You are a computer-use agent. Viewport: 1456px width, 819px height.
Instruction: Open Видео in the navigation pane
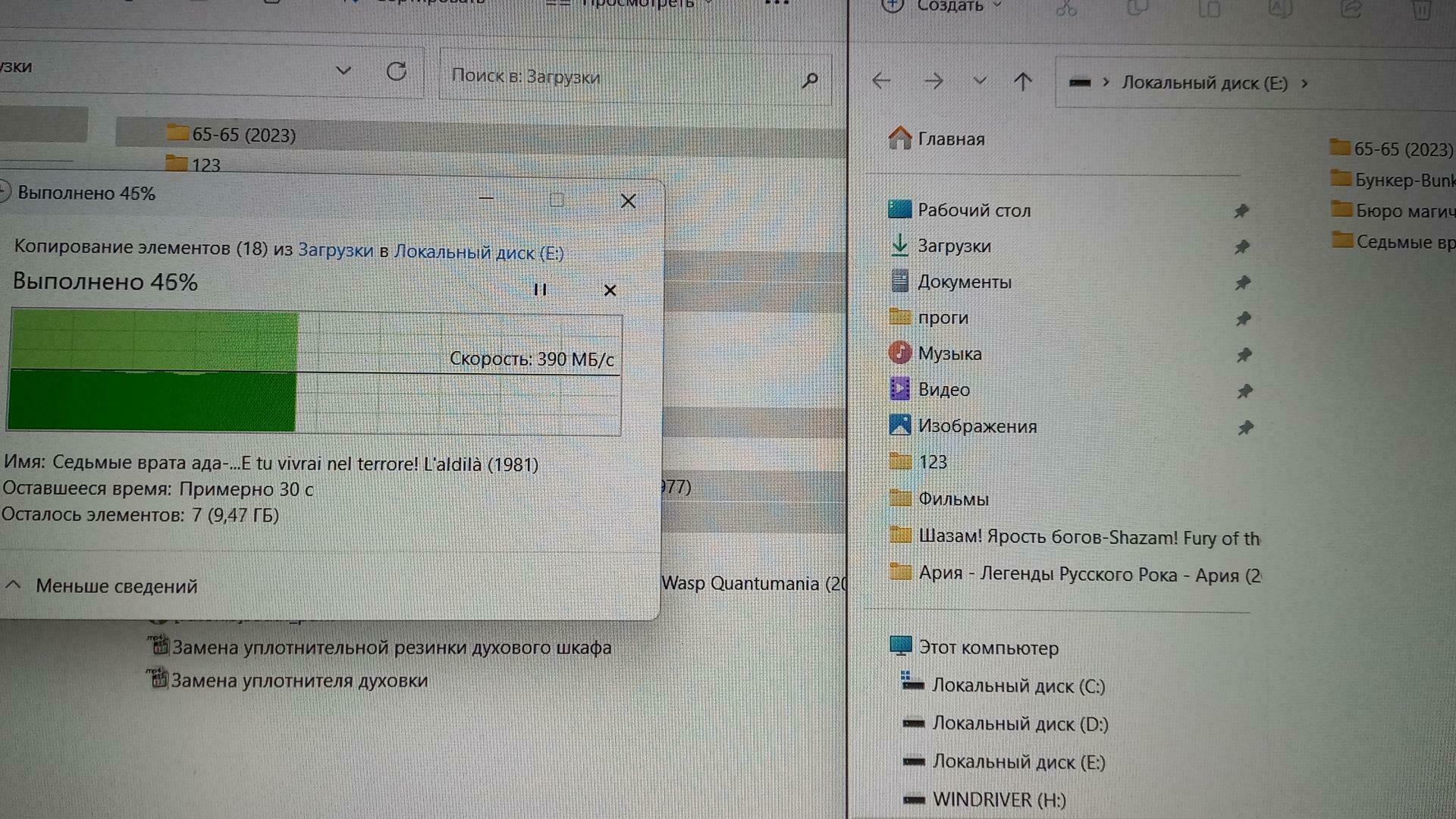(929, 389)
